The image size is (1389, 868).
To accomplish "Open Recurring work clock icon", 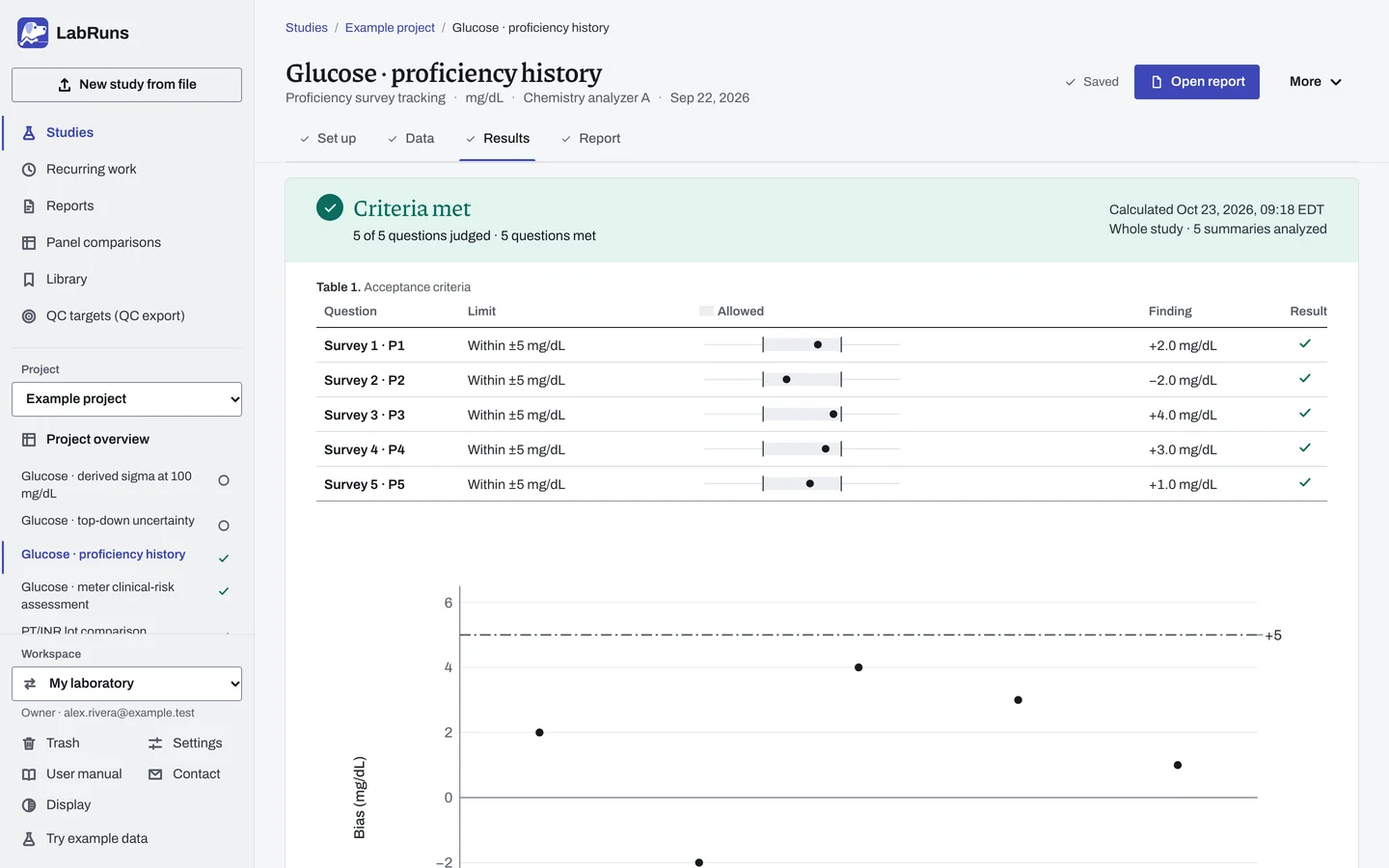I will tap(29, 170).
